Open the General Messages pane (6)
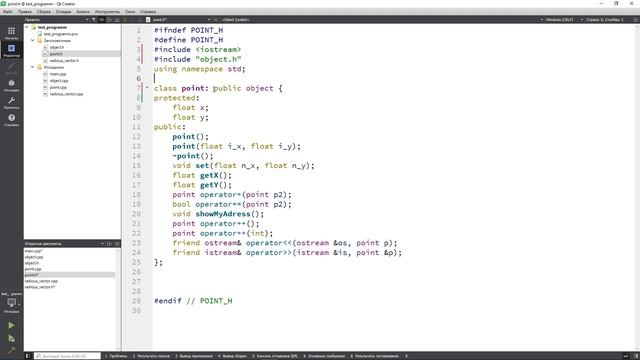This screenshot has width=640, height=360. pyautogui.click(x=324, y=356)
